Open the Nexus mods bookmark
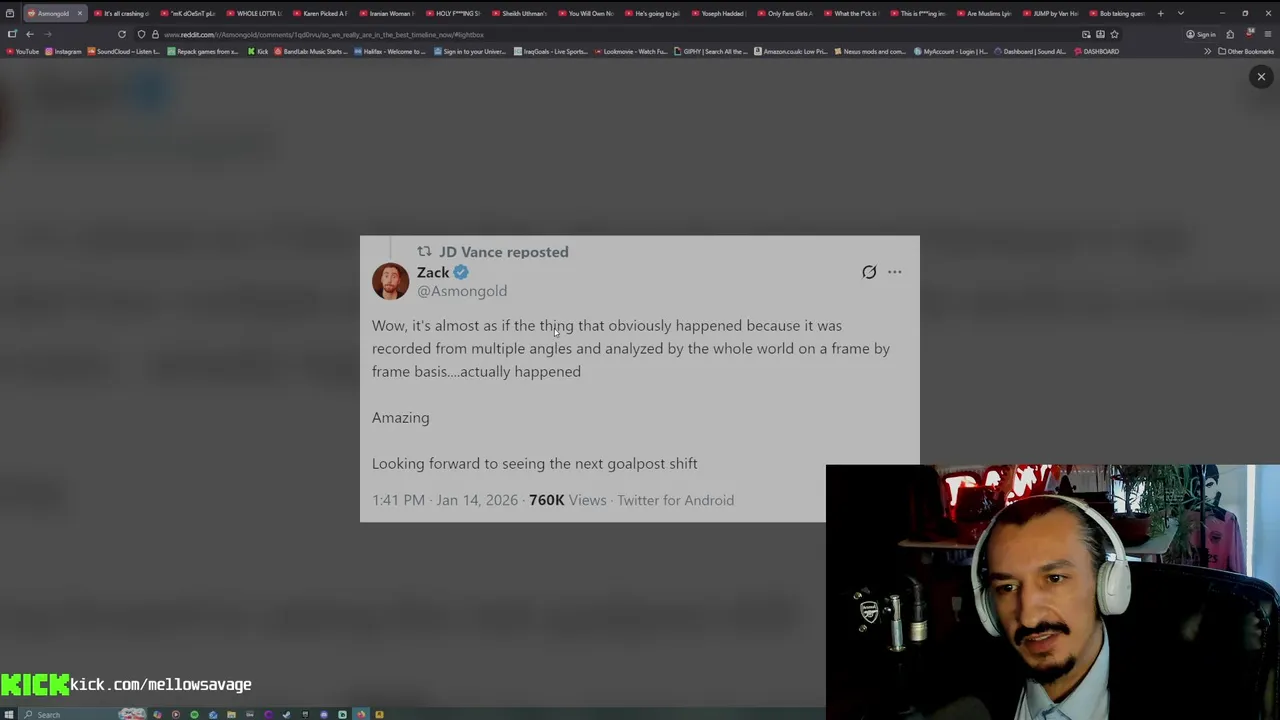Image resolution: width=1280 pixels, height=720 pixels. 869,51
